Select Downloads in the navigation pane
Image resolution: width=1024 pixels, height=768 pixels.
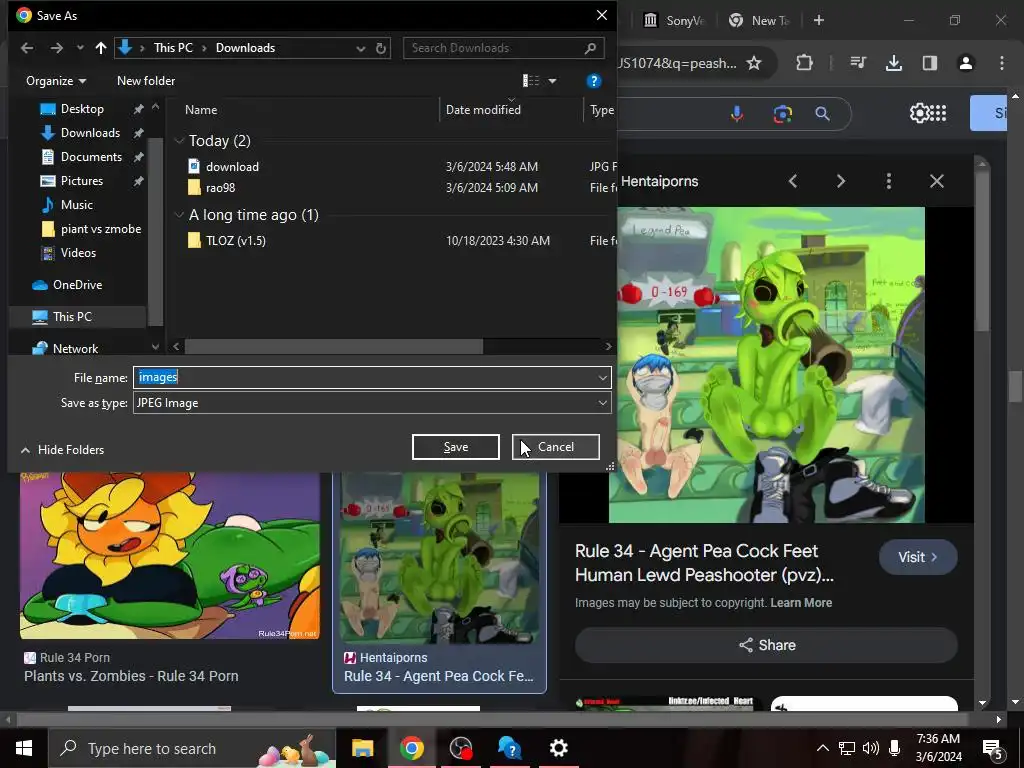[x=90, y=133]
